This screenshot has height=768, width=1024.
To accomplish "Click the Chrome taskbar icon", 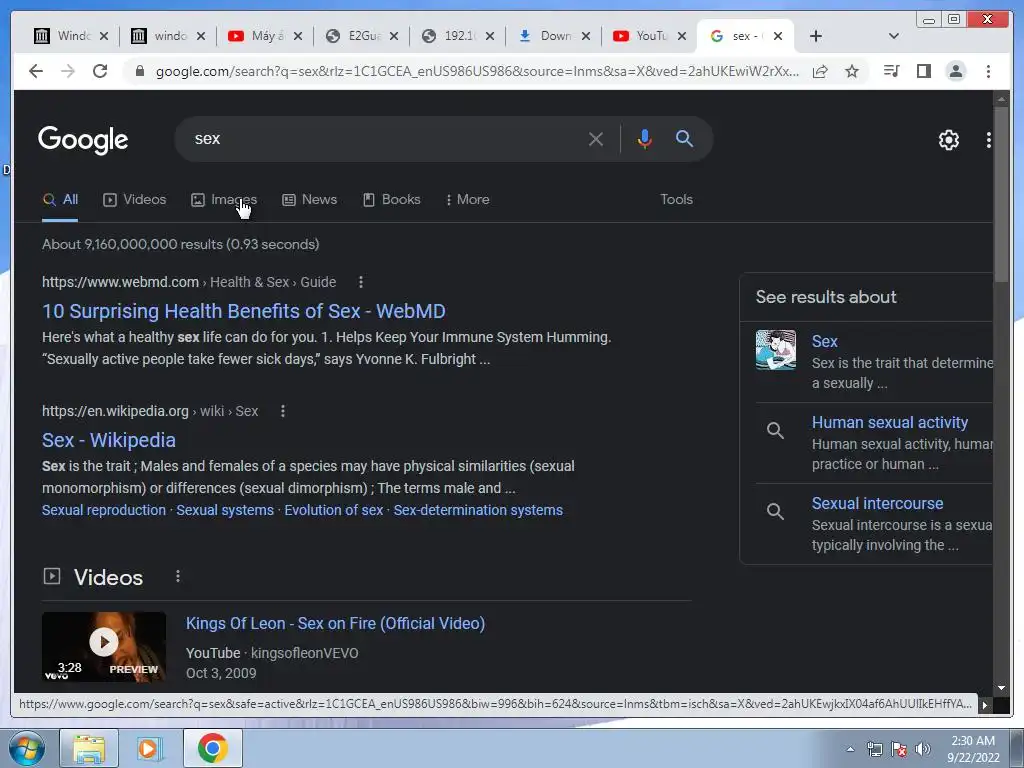I will (x=212, y=748).
